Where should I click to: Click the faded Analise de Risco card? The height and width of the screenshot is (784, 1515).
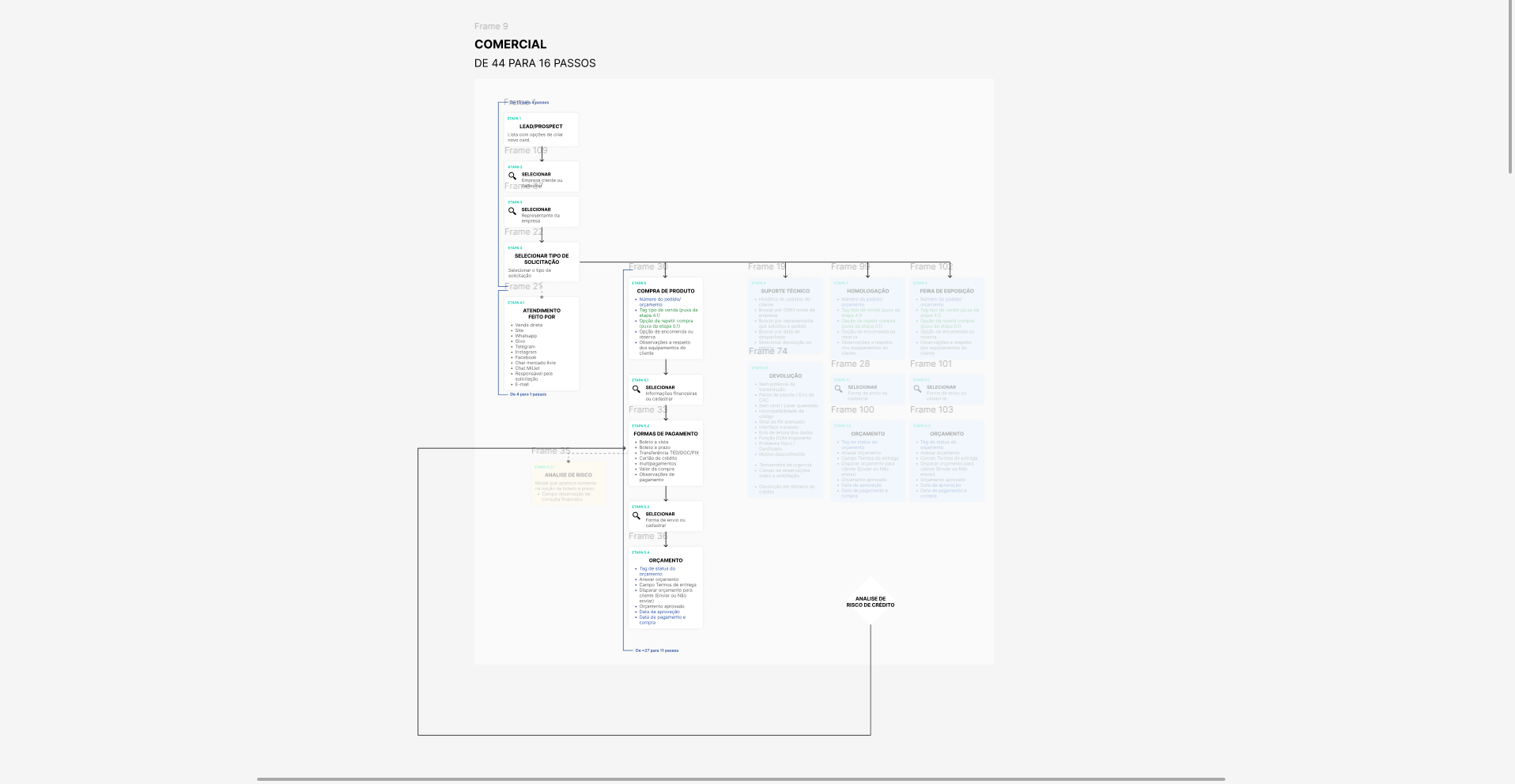click(x=568, y=483)
